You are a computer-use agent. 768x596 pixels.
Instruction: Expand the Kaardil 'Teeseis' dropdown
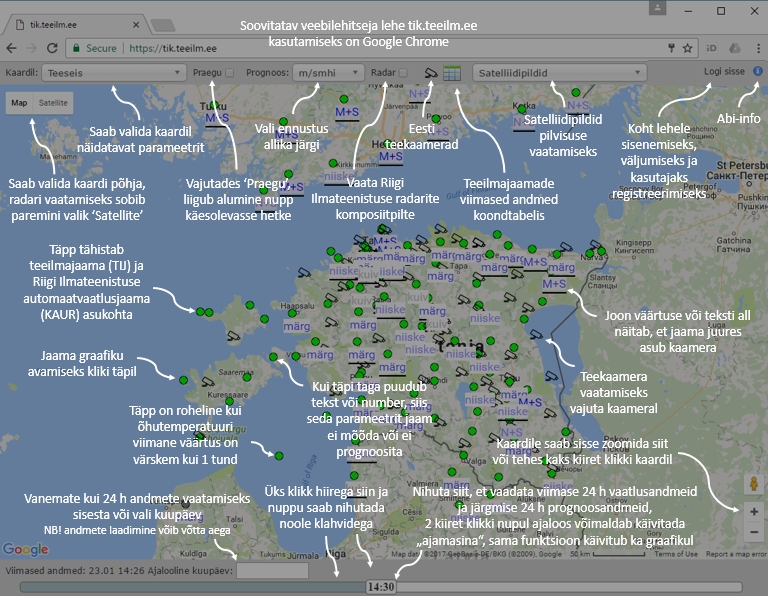coord(113,73)
